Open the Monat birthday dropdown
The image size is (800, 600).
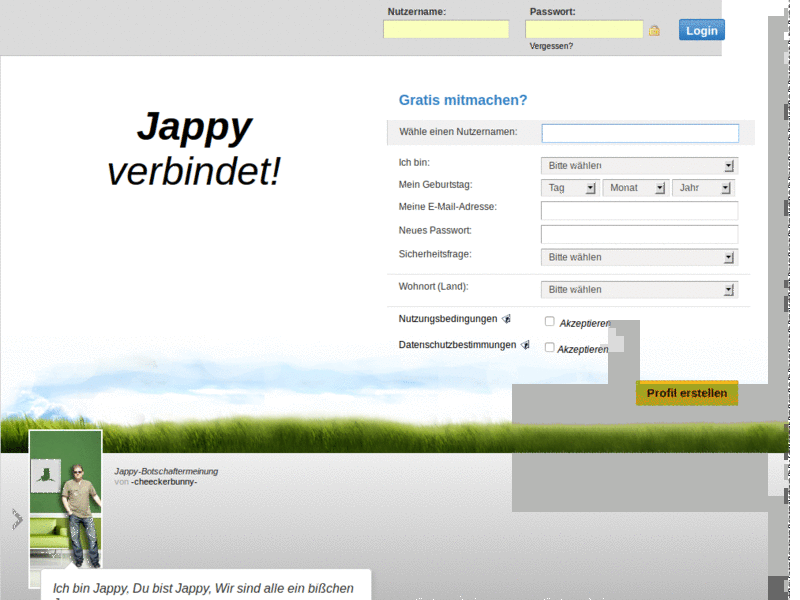click(636, 188)
